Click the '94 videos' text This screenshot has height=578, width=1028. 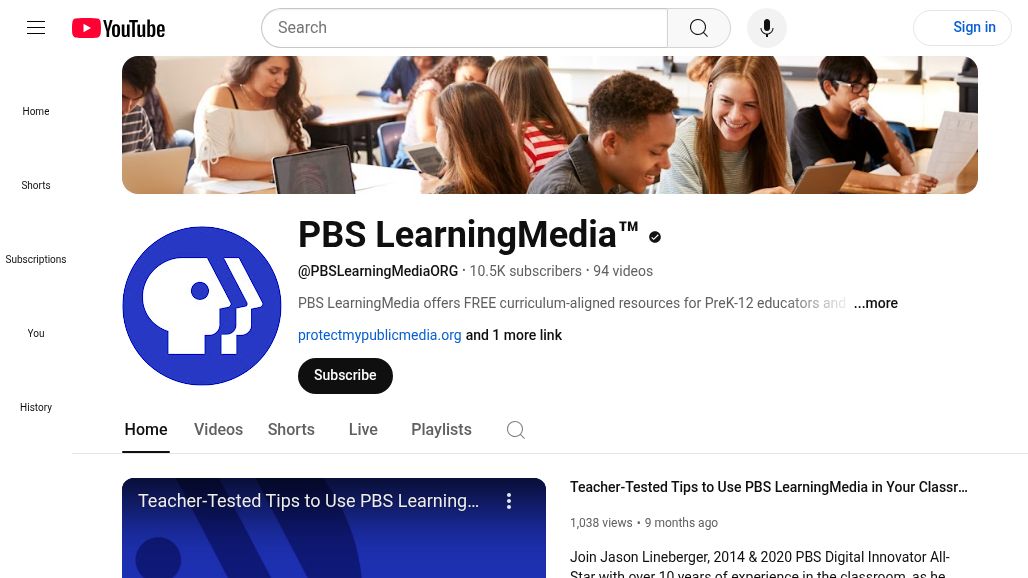coord(623,271)
